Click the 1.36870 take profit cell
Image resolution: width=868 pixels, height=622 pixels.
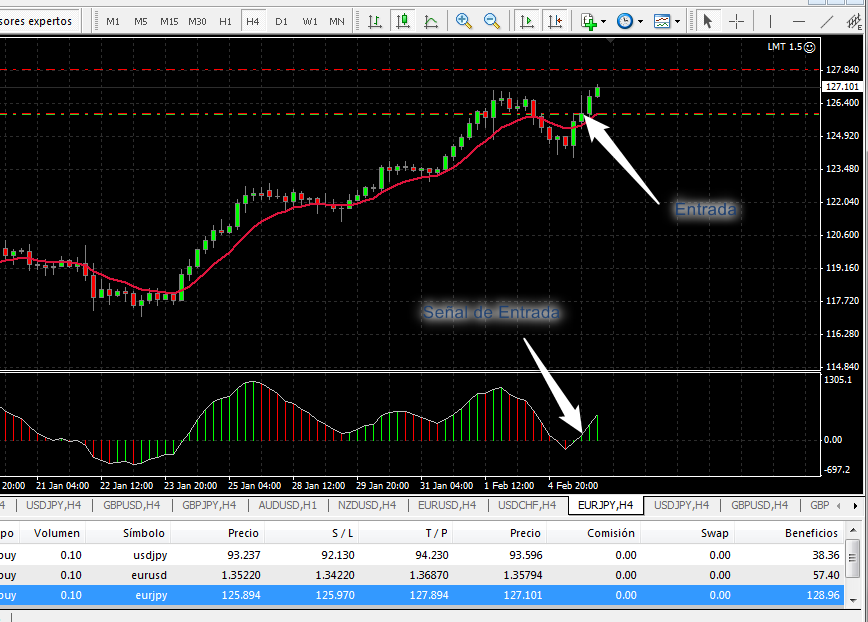428,576
